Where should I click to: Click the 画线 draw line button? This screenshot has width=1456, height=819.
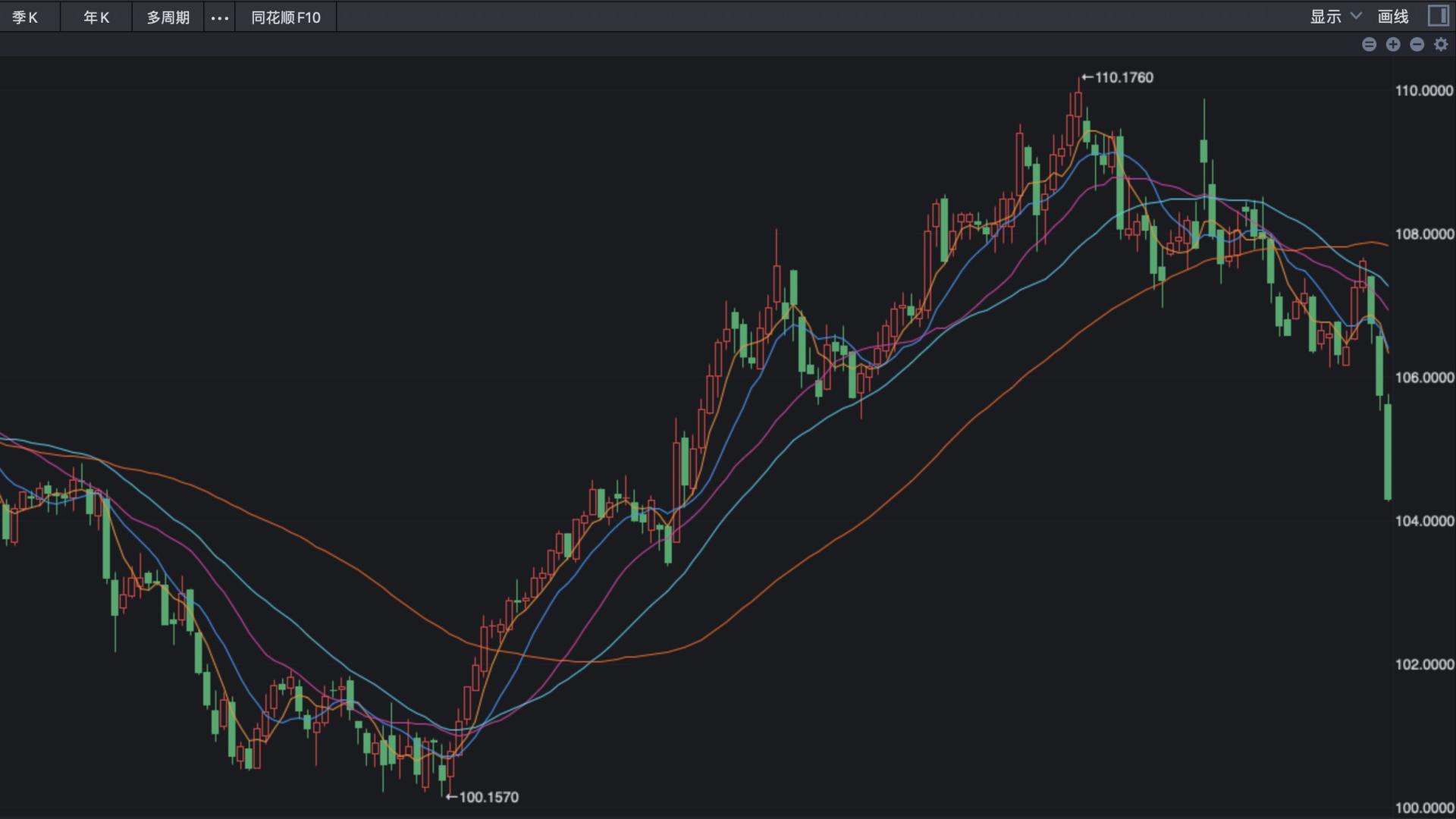(1393, 17)
